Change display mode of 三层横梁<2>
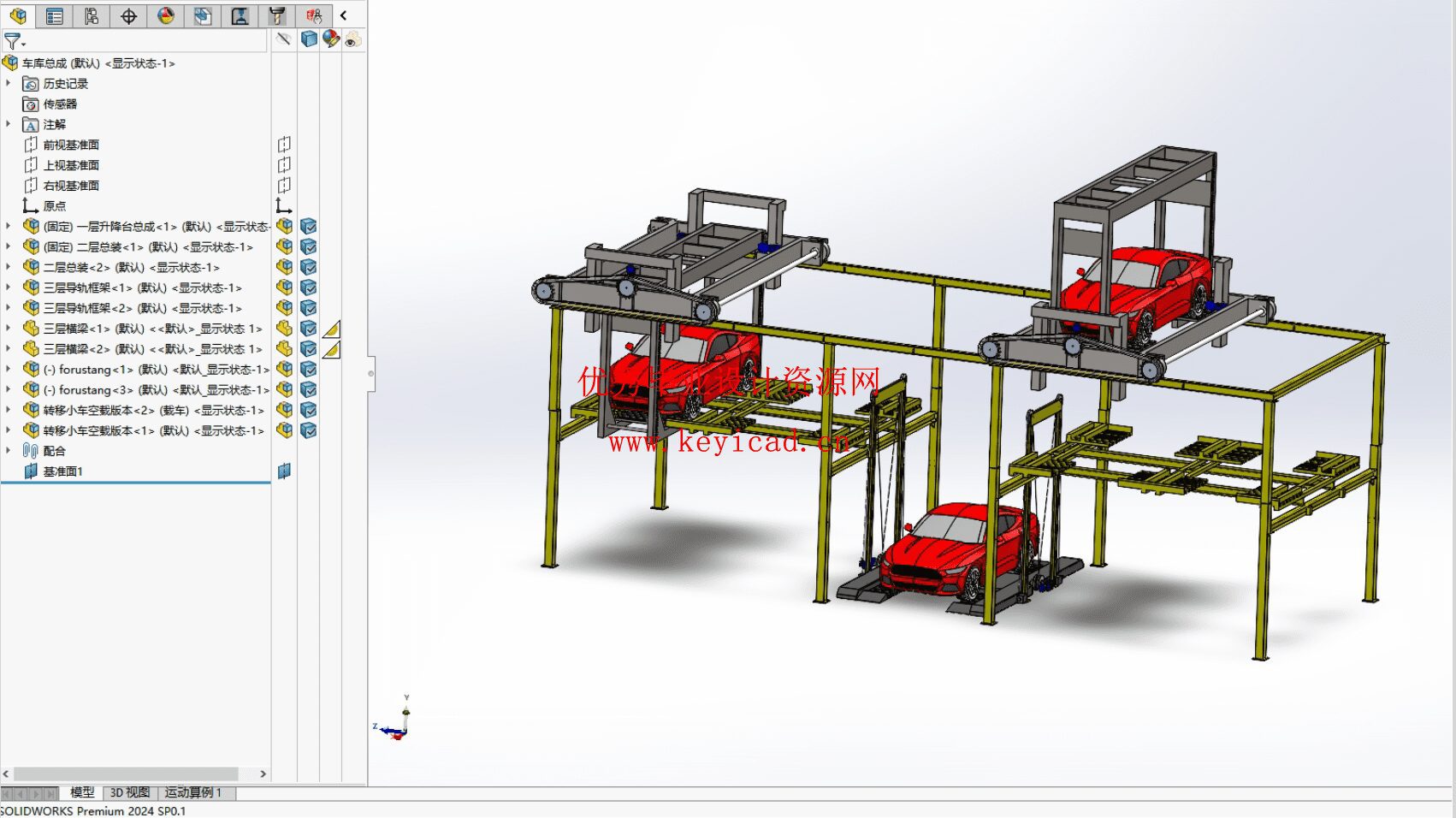The height and width of the screenshot is (818, 1456). (309, 349)
